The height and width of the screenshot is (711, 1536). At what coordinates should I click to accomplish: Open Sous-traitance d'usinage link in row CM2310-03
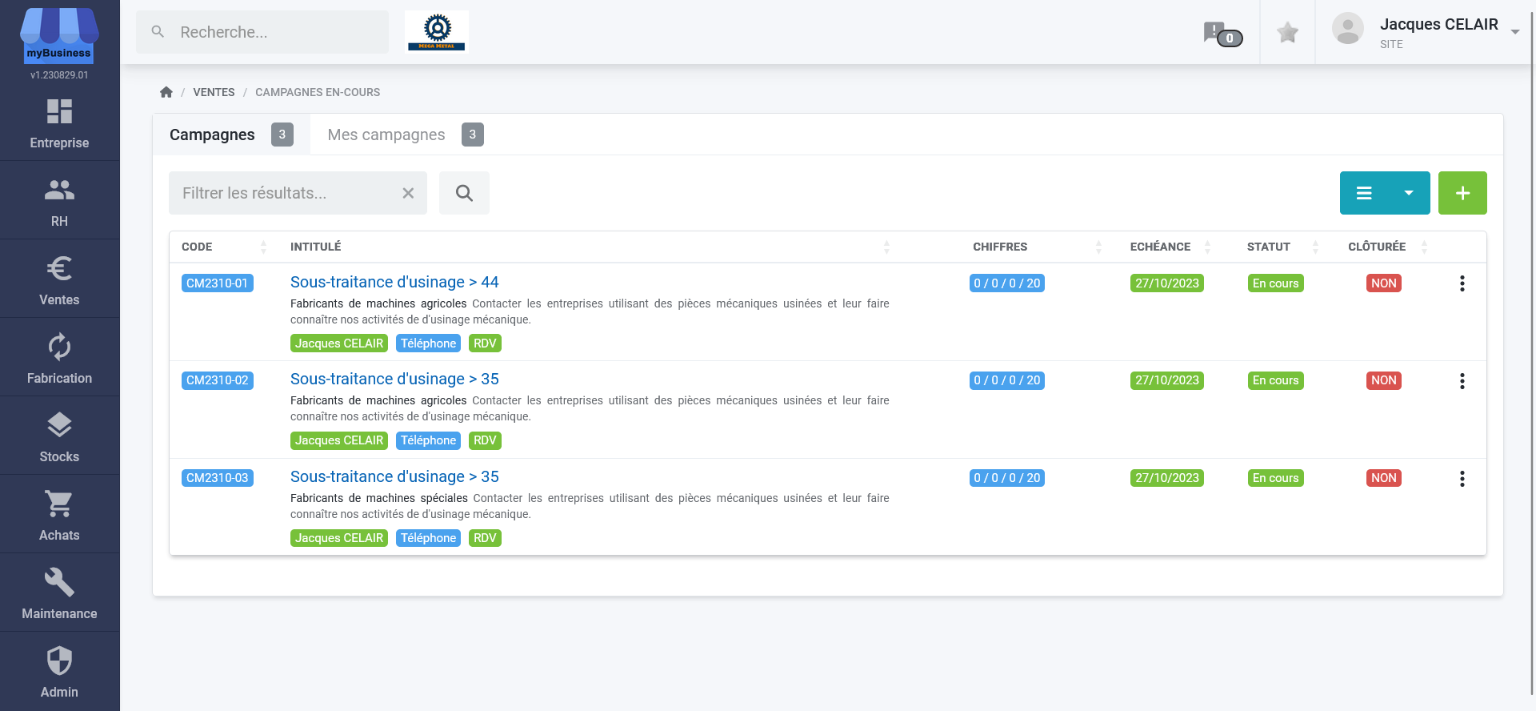394,477
